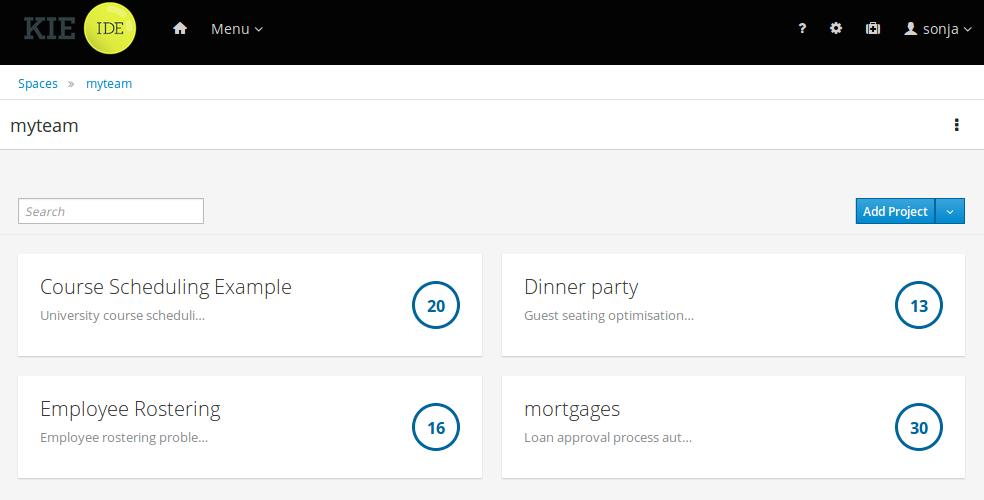Select the myteam breadcrumb link

[109, 84]
